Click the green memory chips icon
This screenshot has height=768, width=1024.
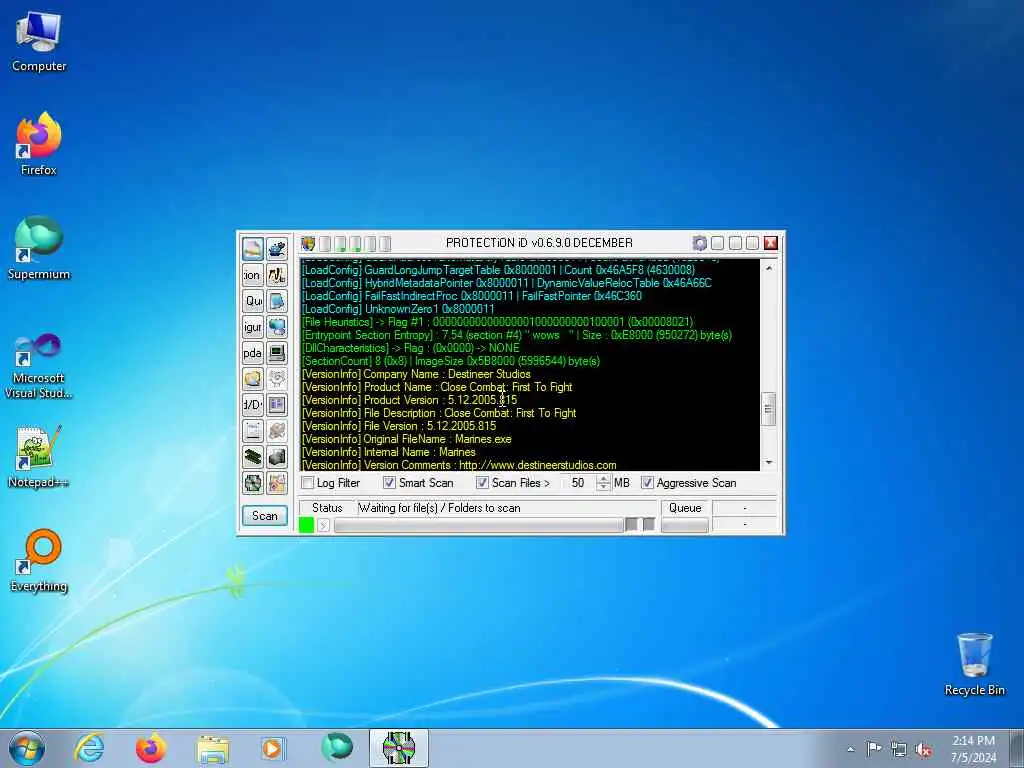pos(253,457)
